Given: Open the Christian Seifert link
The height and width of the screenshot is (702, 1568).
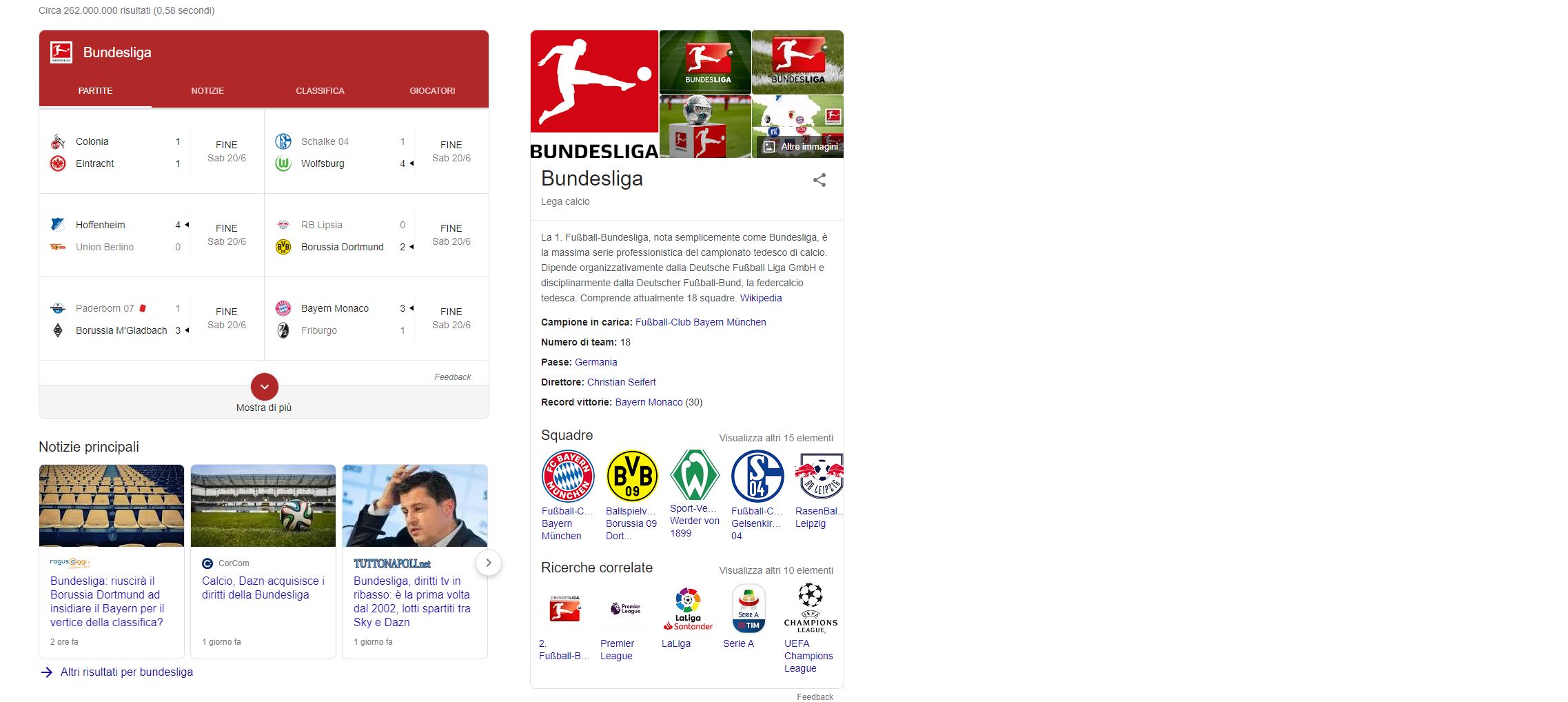Looking at the screenshot, I should click(622, 382).
